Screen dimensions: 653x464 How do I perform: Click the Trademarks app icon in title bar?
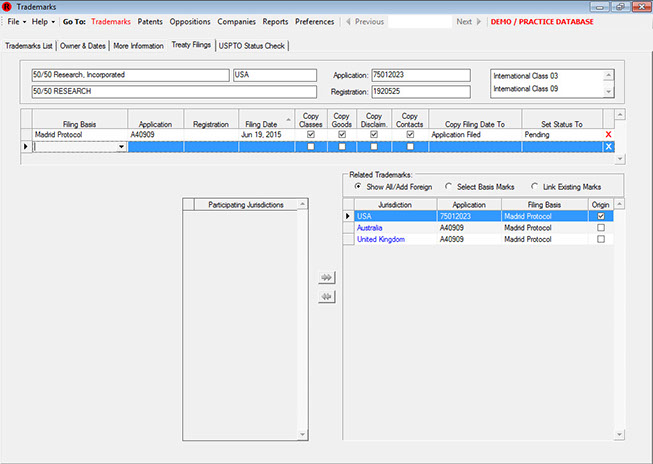(x=8, y=6)
